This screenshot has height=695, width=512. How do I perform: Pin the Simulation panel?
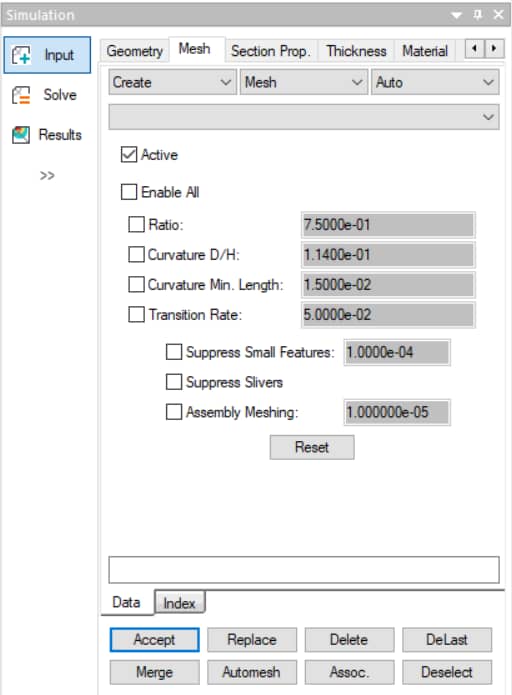tap(477, 15)
